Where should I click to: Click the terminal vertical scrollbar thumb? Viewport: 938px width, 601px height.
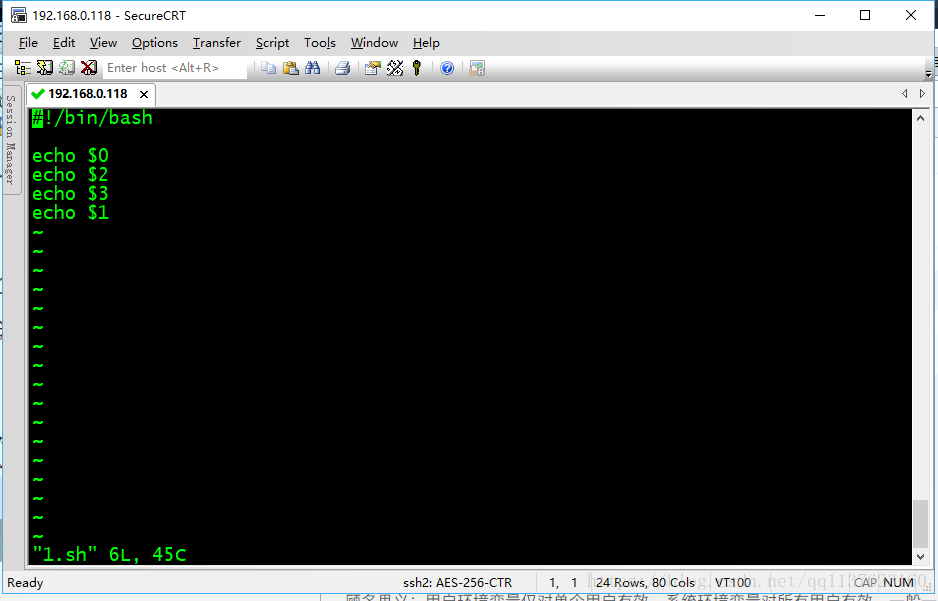point(921,523)
